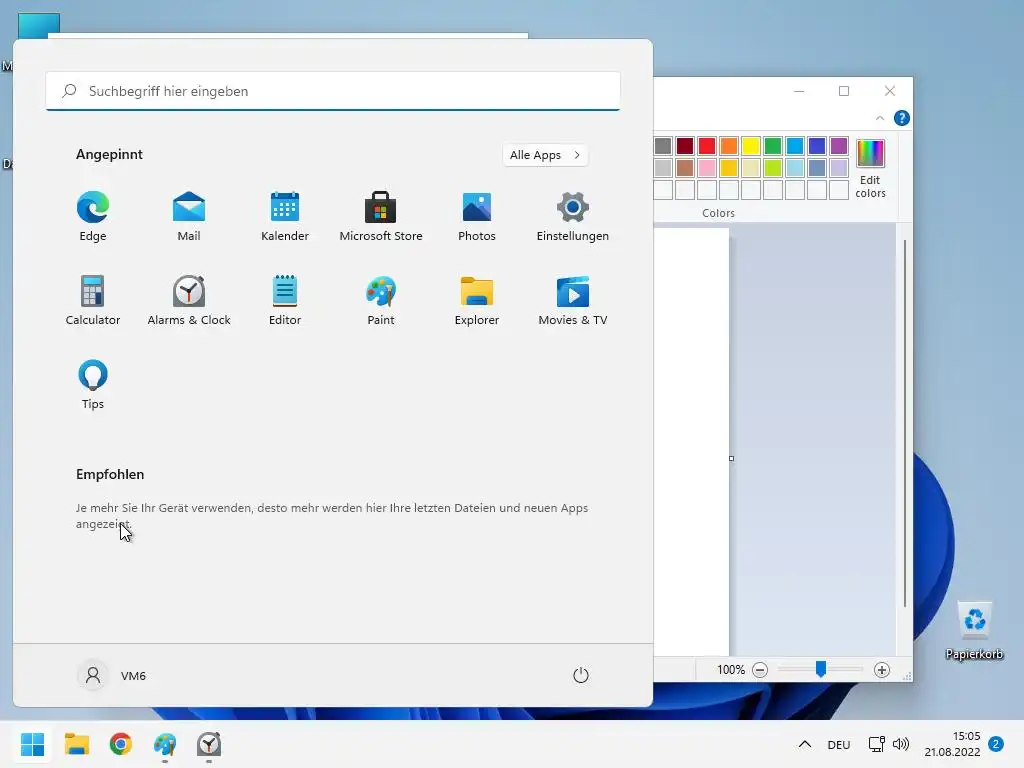Screen dimensions: 1024x768
Task: Open Einstellungen (settings gear)
Action: click(x=573, y=216)
